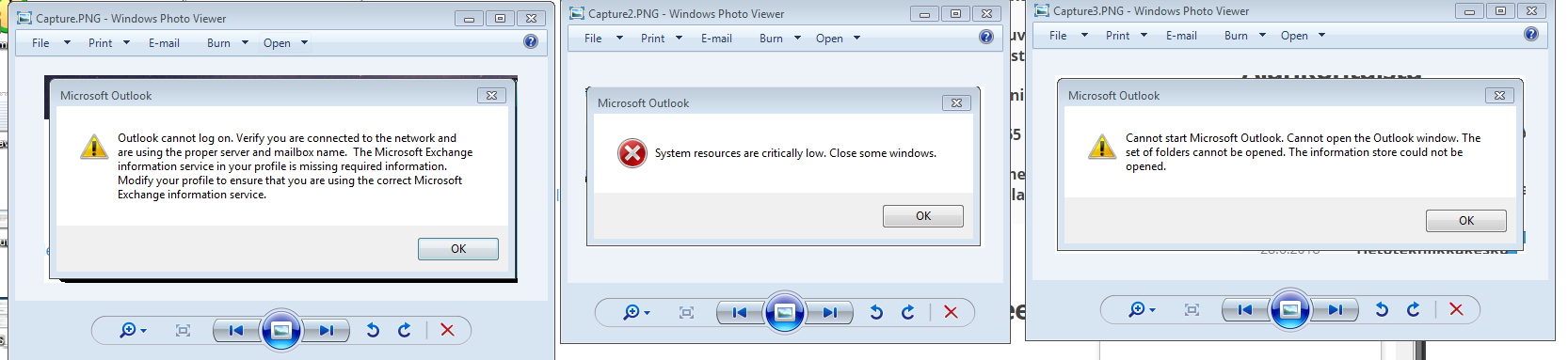Viewport: 1568px width, 360px height.
Task: Click E-mail in the Capture3.PNG viewer
Action: [x=1181, y=36]
